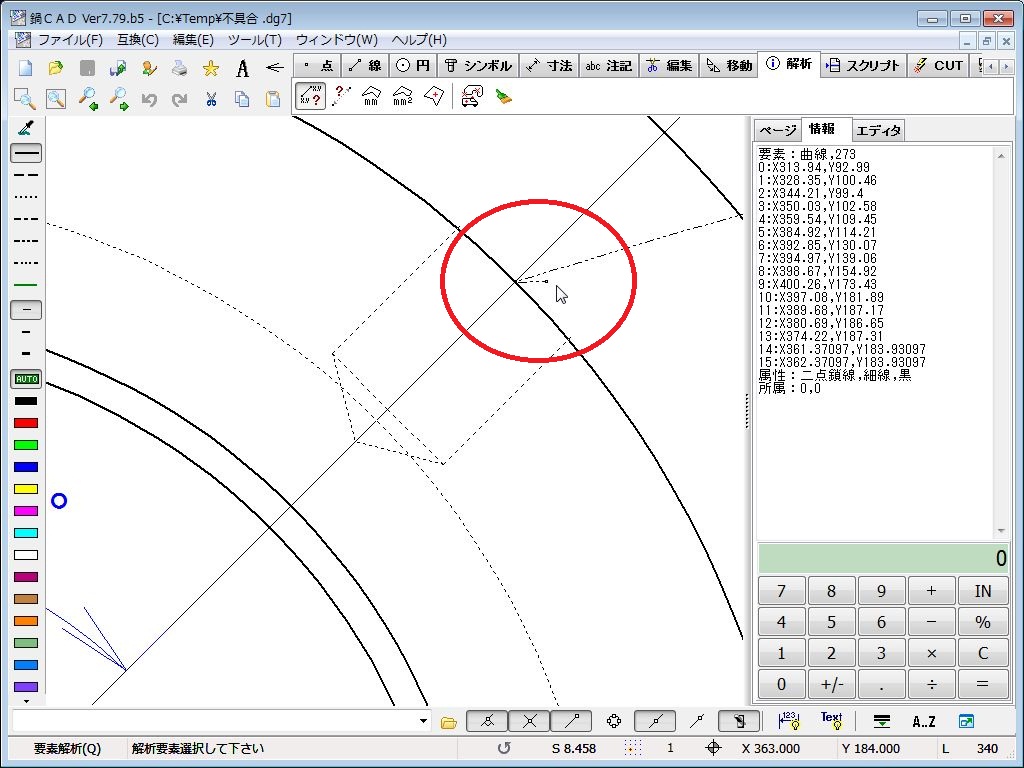
Task: Toggle intersection snap button
Action: (530, 721)
